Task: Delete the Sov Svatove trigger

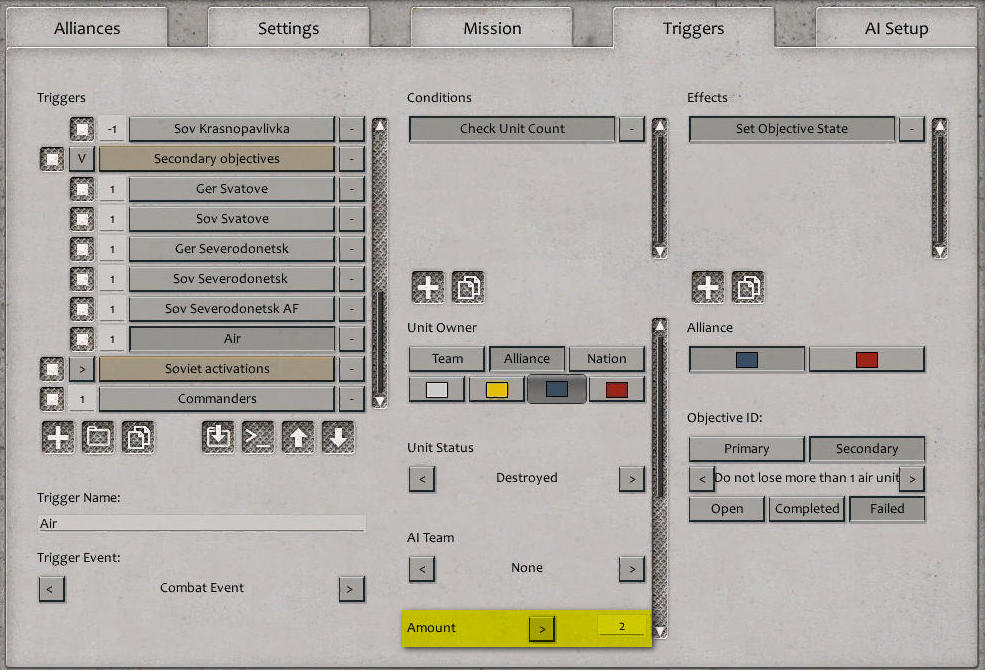Action: [x=352, y=219]
